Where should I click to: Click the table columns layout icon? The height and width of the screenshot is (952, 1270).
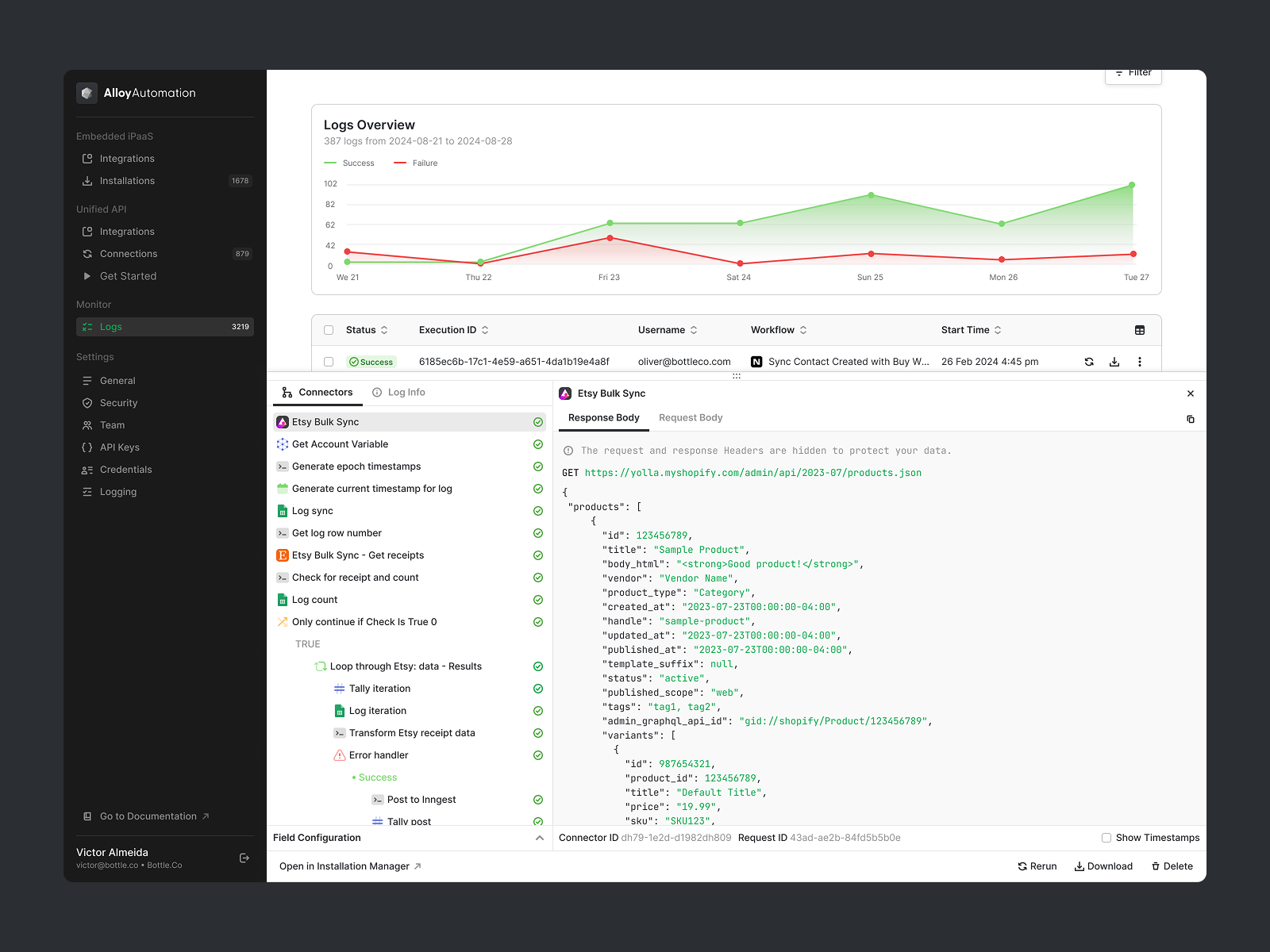pyautogui.click(x=1140, y=330)
